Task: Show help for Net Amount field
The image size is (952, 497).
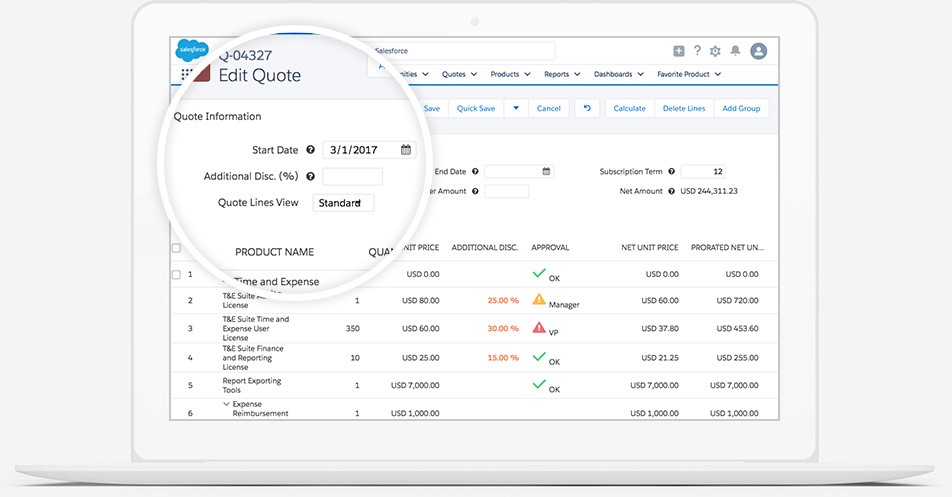Action: tap(672, 191)
